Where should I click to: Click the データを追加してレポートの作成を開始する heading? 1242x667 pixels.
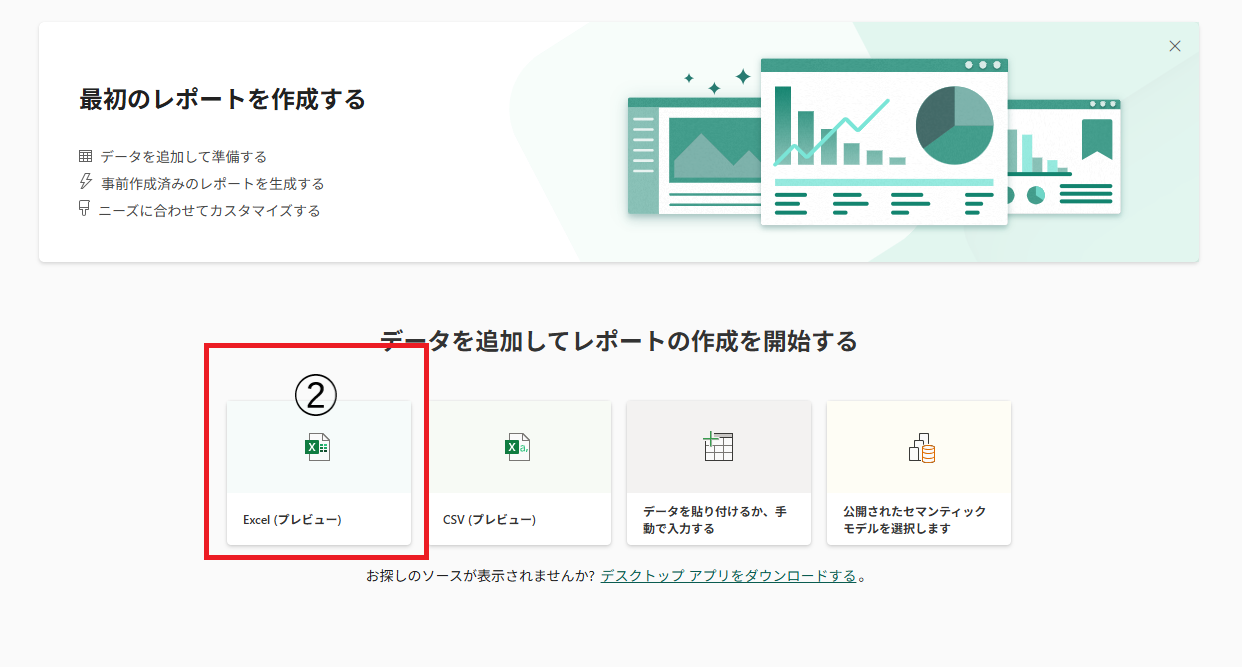coord(618,341)
